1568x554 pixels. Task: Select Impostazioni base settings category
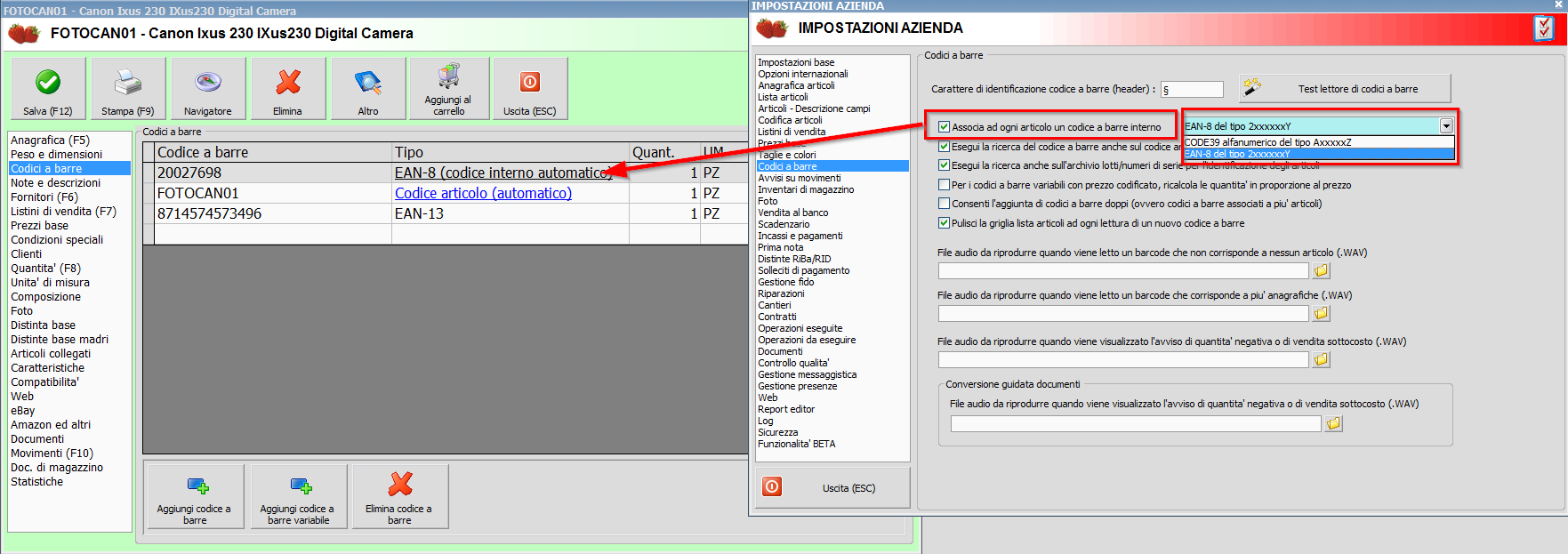(x=796, y=62)
